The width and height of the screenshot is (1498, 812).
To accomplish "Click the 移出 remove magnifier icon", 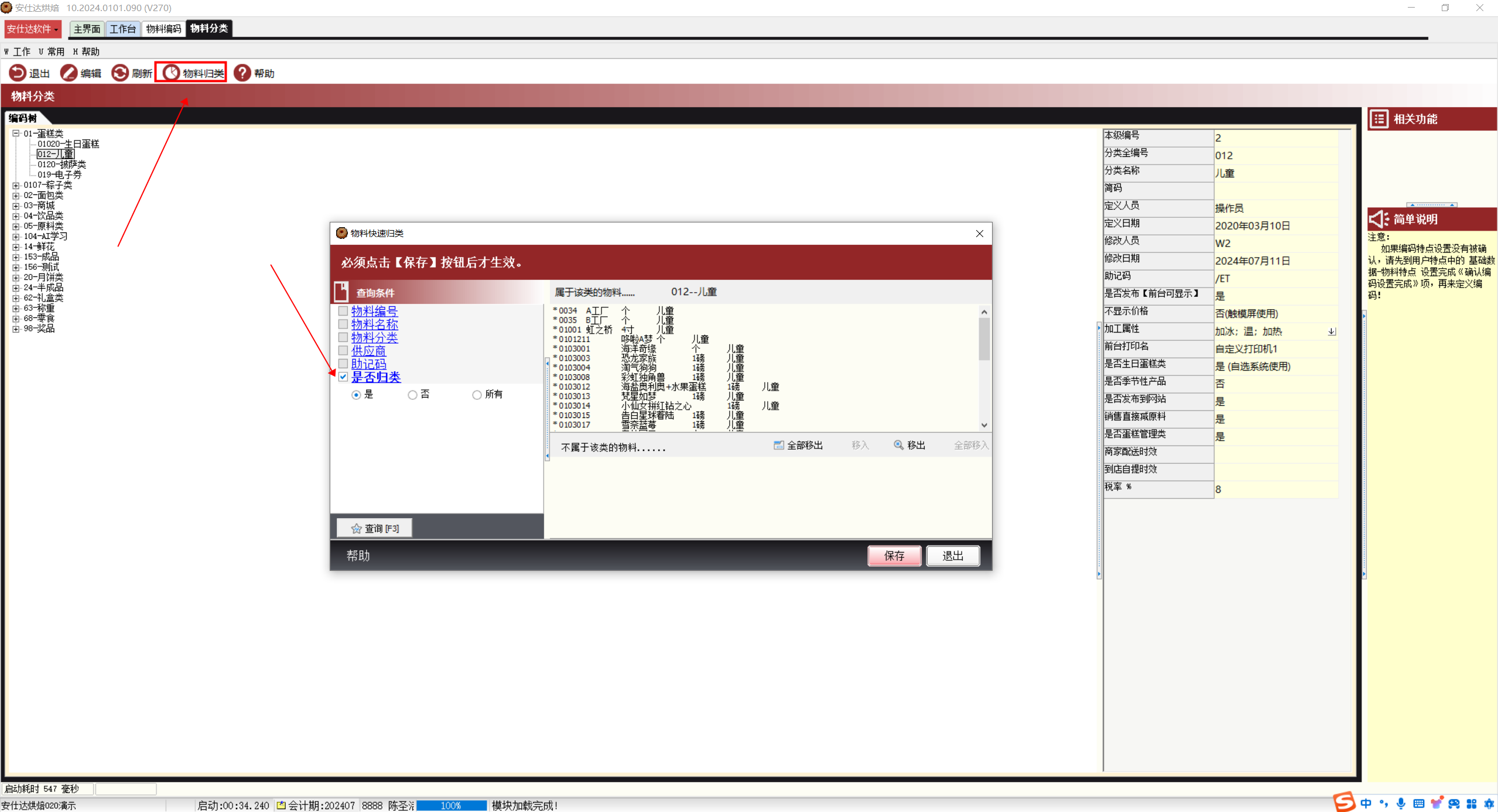I will (898, 445).
